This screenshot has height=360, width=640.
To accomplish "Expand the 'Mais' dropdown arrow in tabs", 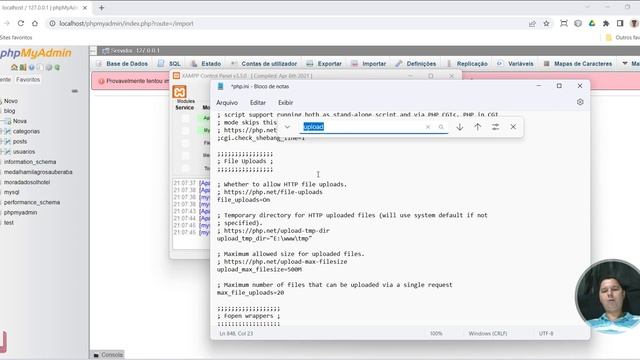I will 625,63.
